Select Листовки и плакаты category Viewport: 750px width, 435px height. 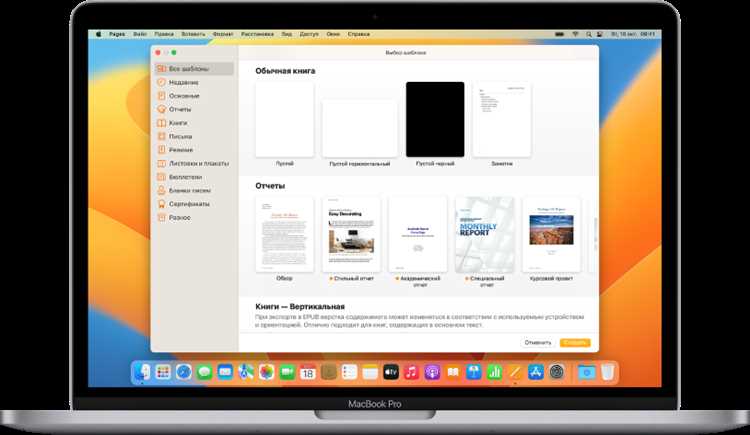194,163
